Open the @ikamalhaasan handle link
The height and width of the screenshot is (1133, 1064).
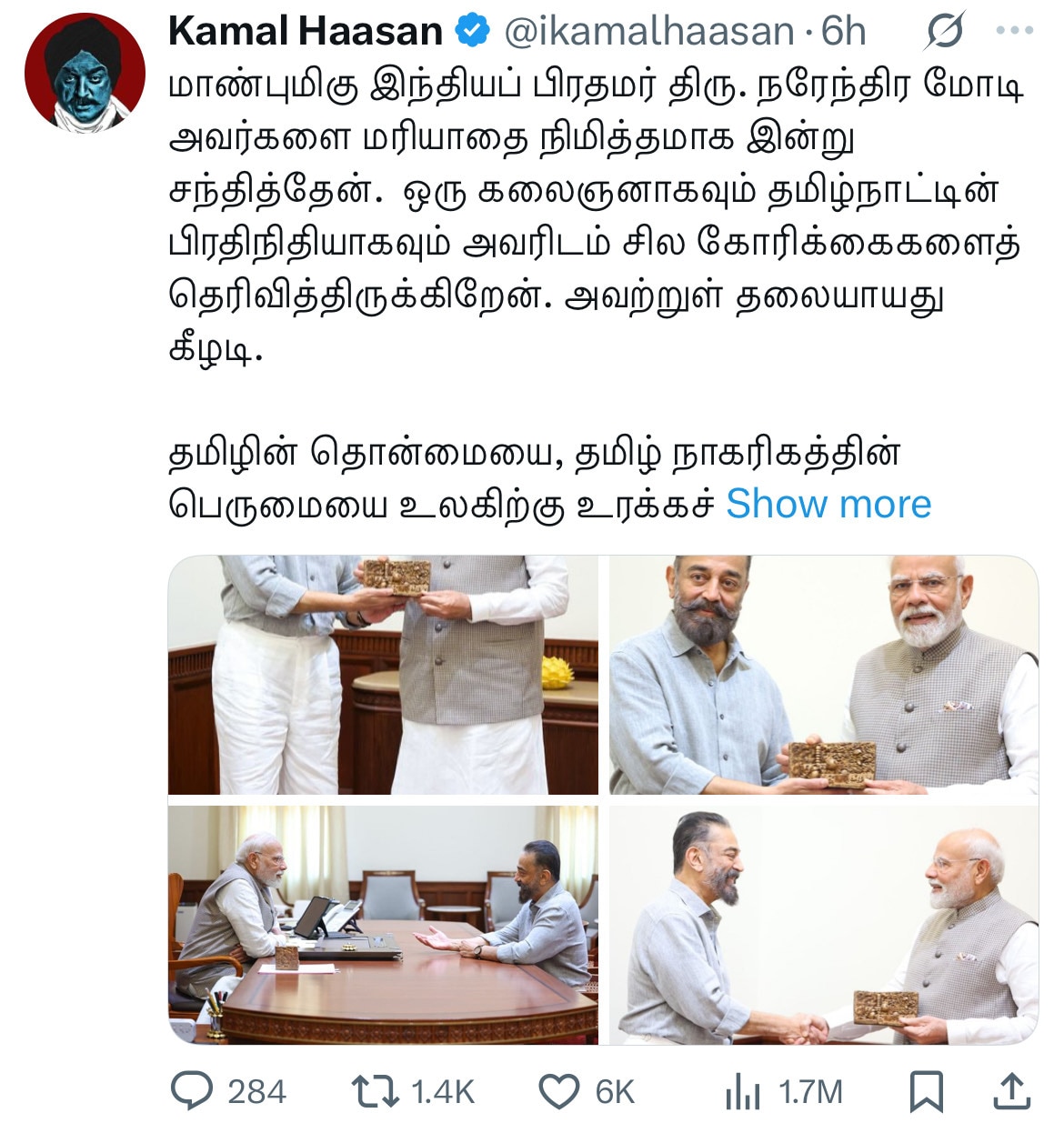pyautogui.click(x=649, y=32)
